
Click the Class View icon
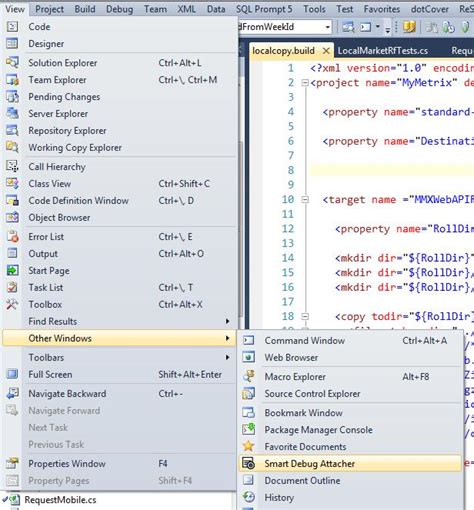[12, 183]
